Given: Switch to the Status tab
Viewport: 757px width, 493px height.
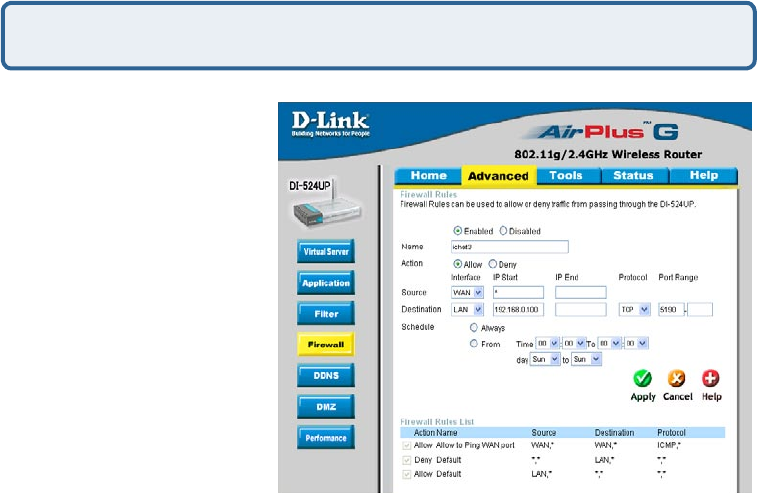Looking at the screenshot, I should click(x=633, y=176).
